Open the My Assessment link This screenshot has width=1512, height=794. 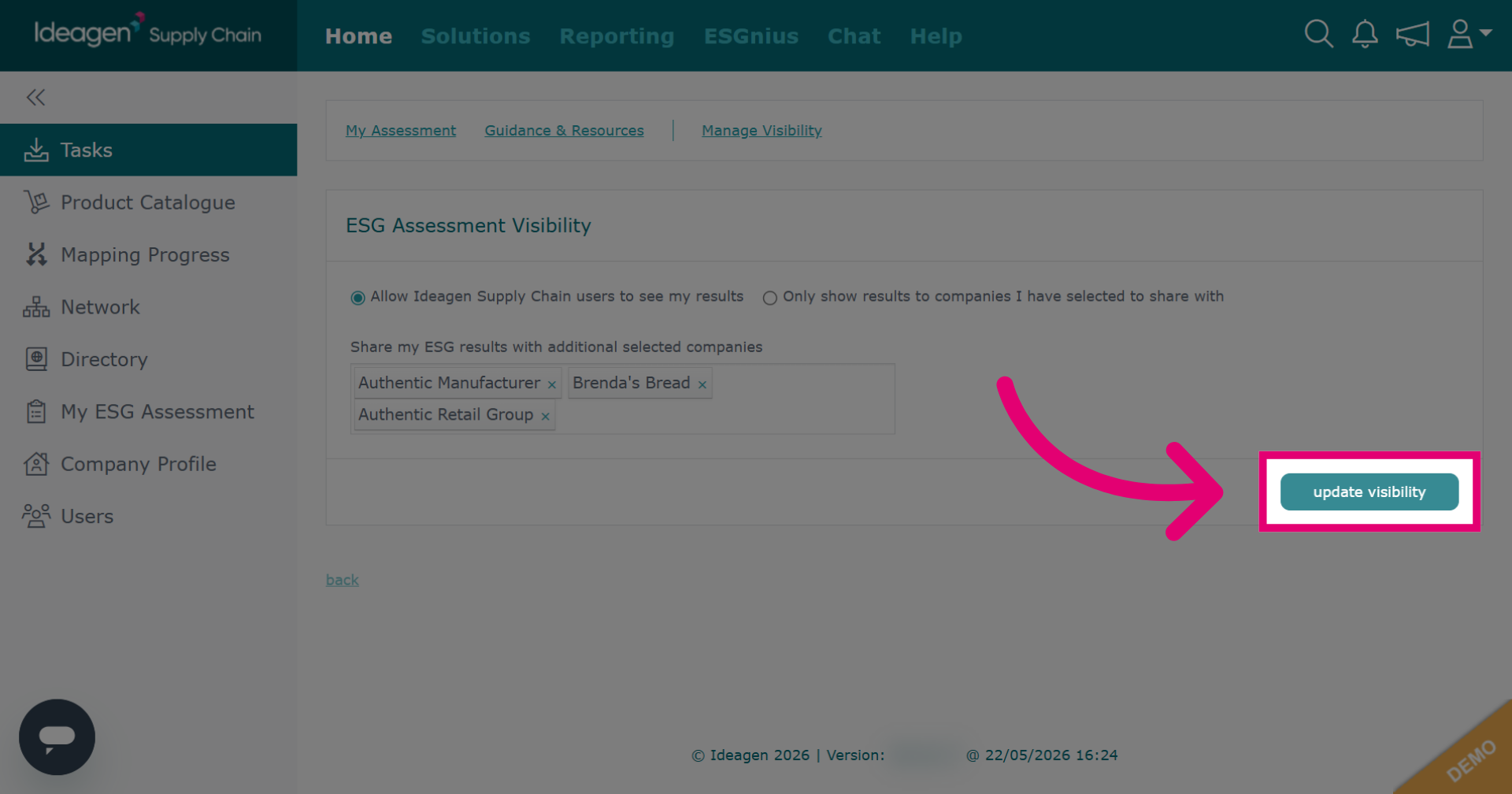tap(401, 131)
